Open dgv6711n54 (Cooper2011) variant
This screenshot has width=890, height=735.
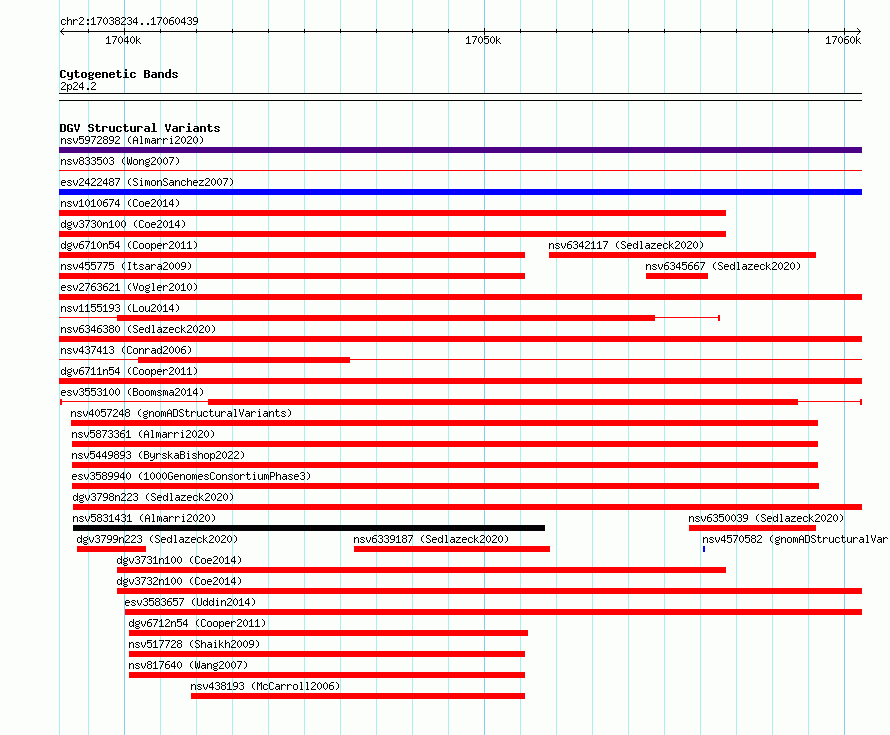(129, 371)
